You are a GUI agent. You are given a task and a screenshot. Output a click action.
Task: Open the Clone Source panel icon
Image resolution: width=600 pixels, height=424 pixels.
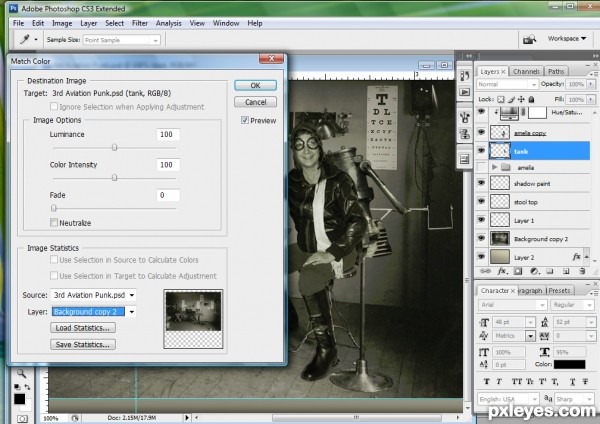(x=465, y=134)
